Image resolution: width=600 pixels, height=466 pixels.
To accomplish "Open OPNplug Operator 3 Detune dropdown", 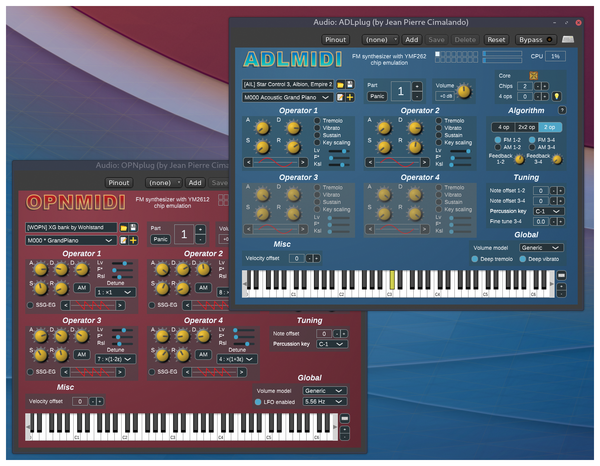I will click(x=115, y=359).
